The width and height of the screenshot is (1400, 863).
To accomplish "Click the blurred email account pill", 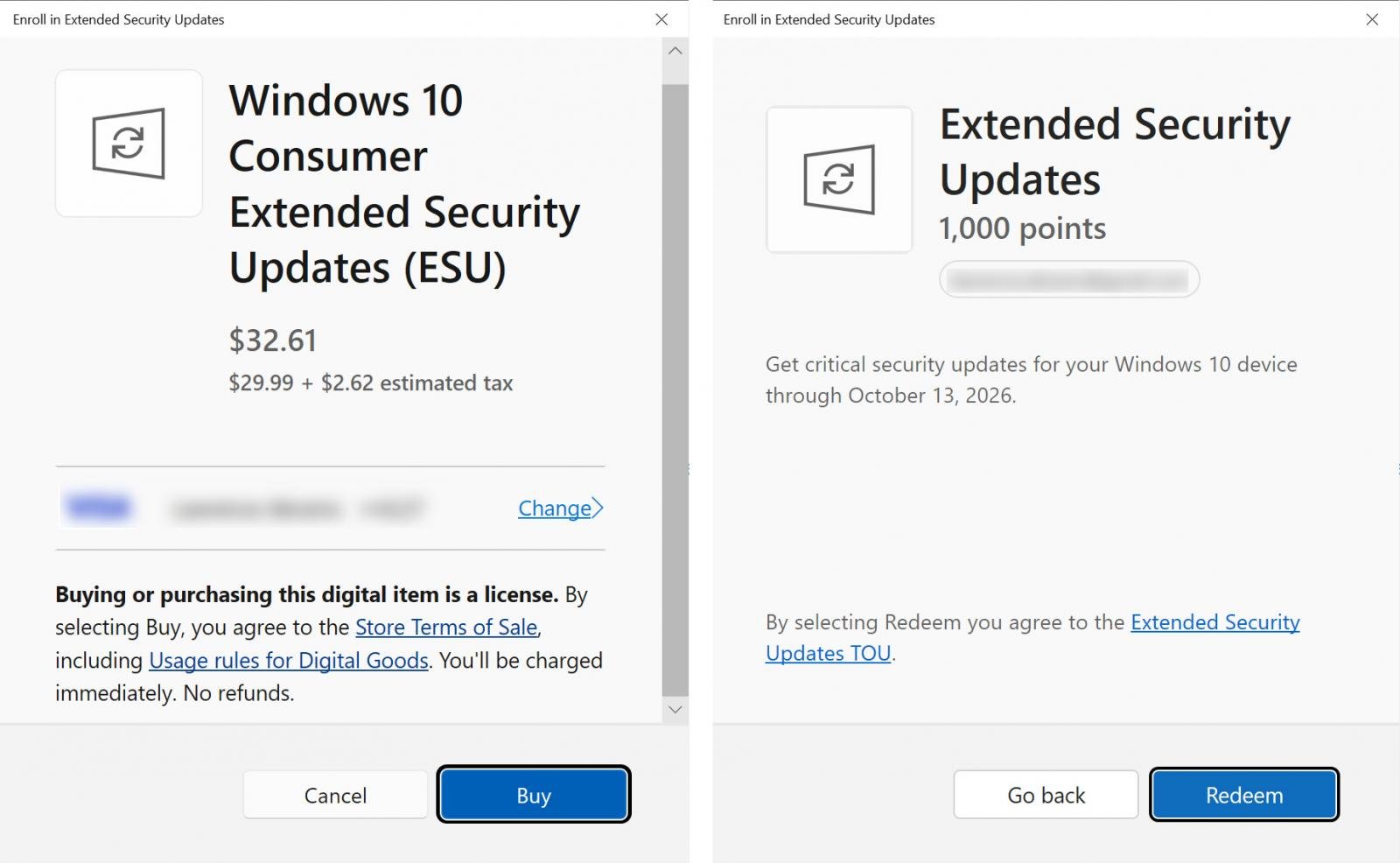I will pos(1067,279).
